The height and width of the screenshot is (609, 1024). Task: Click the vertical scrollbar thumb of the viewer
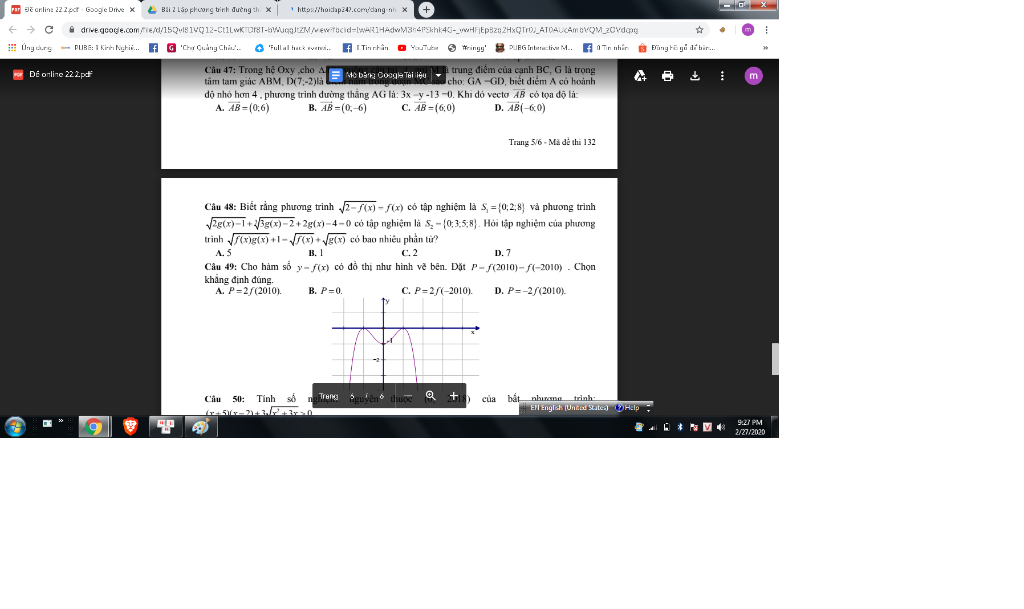[775, 359]
